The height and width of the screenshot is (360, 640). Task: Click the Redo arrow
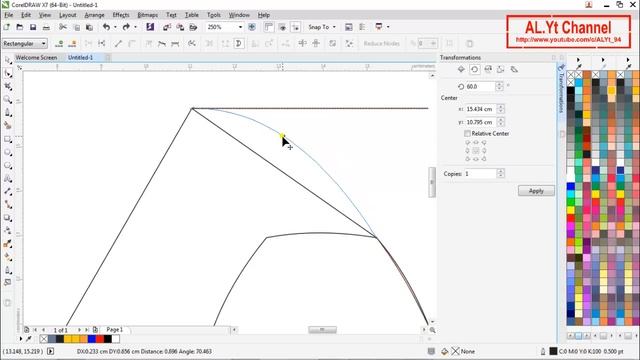[x=126, y=27]
